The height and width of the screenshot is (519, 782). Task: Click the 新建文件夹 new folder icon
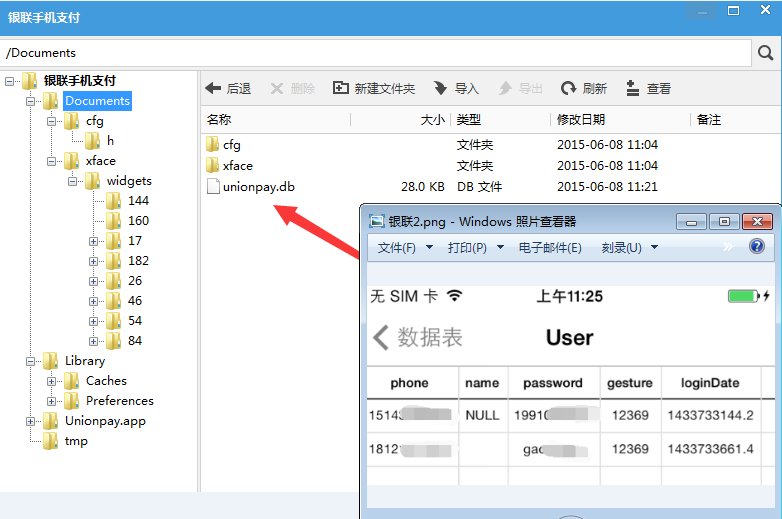(341, 88)
